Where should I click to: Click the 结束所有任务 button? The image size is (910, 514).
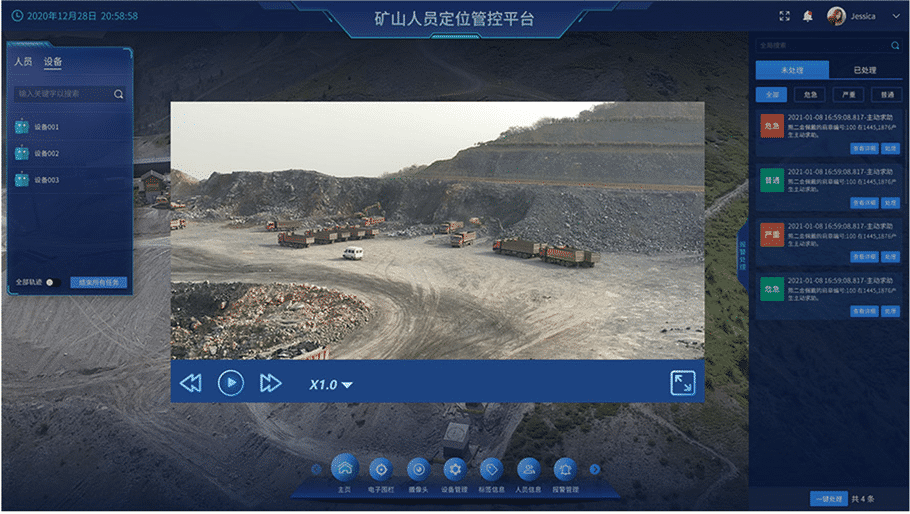click(99, 283)
